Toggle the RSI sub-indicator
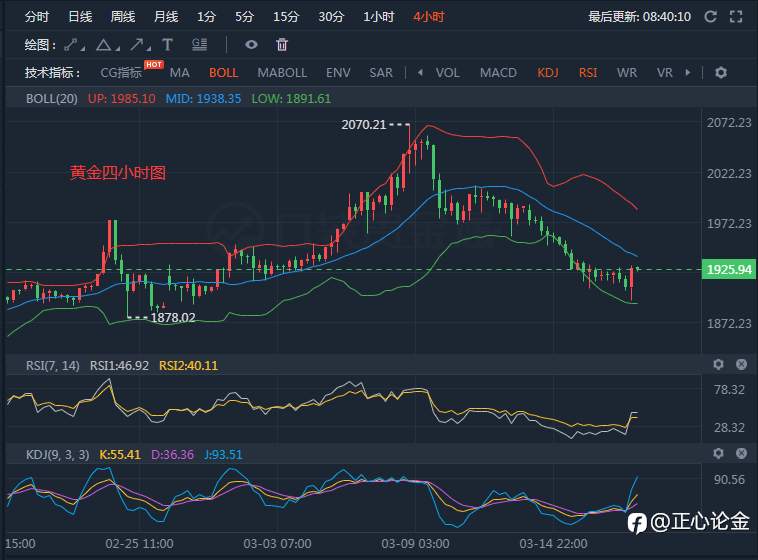The width and height of the screenshot is (758, 560). tap(588, 73)
